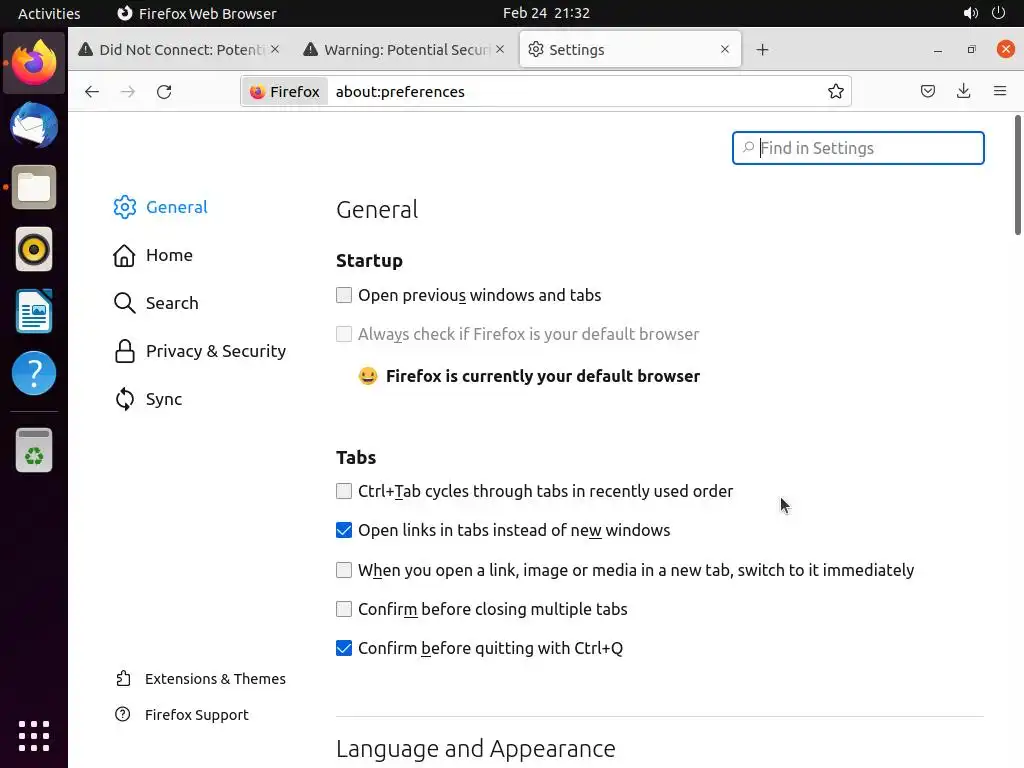This screenshot has width=1024, height=768.
Task: Open the Firefox Support link
Action: pyautogui.click(x=196, y=715)
